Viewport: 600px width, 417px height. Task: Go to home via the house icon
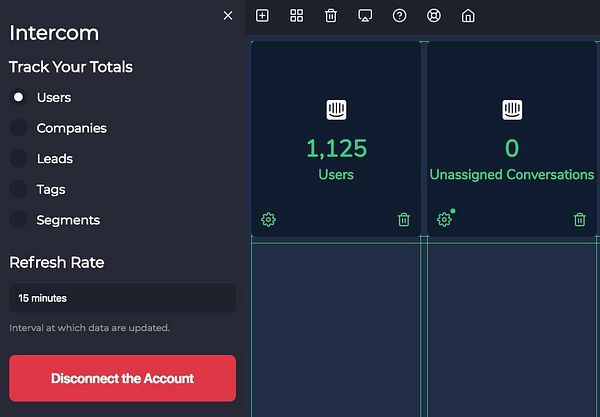(x=468, y=16)
